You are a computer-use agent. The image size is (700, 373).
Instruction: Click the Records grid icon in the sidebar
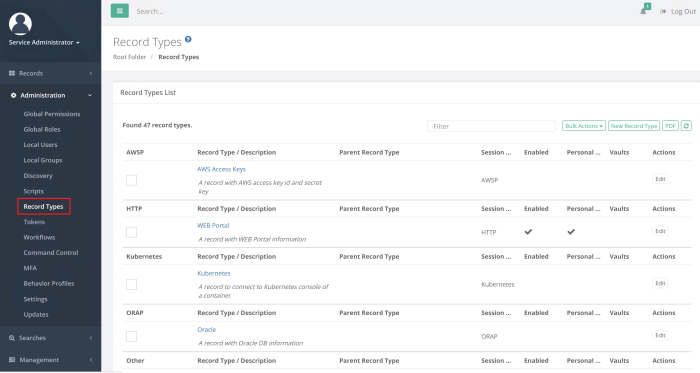point(12,73)
